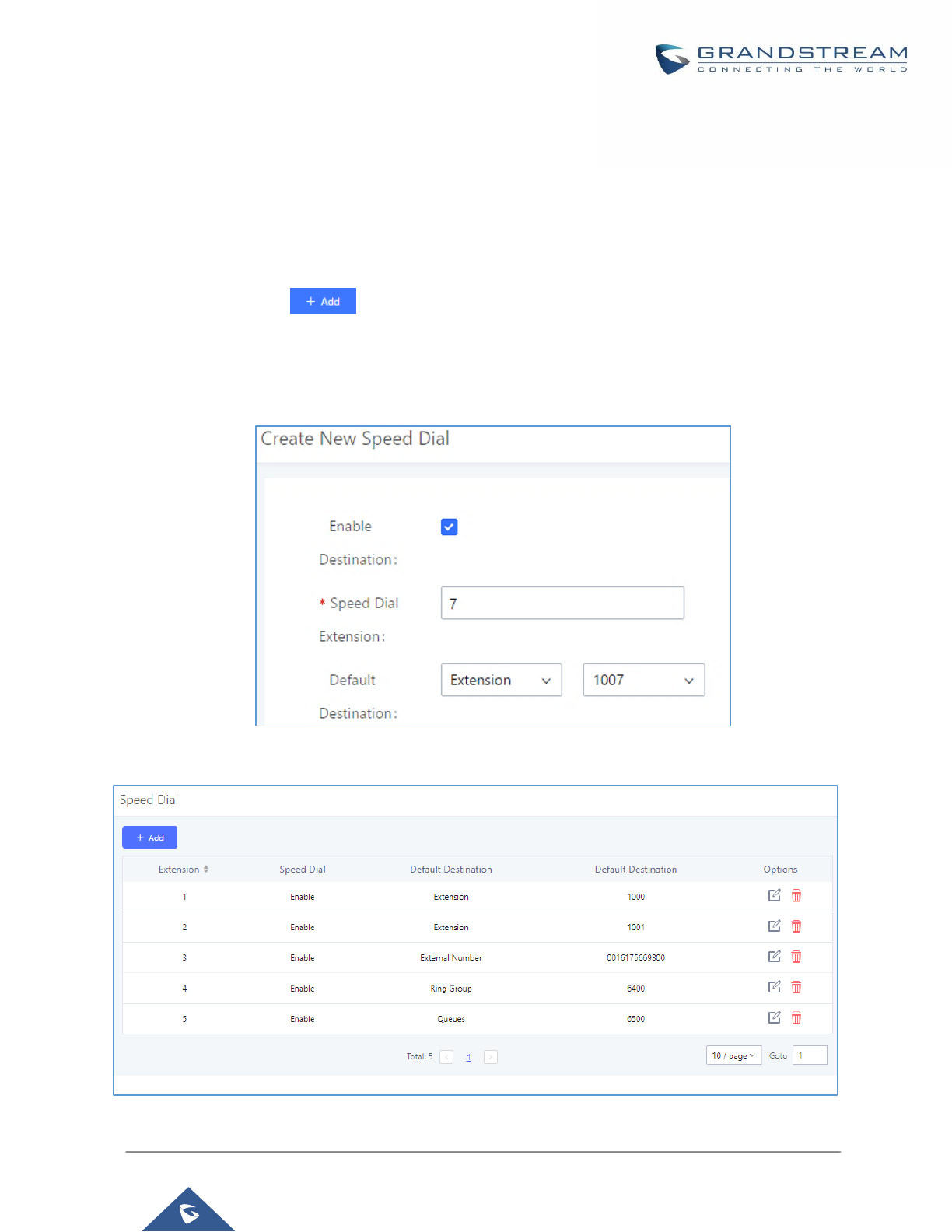Edit the Ring Group 6400 entry
The image size is (952, 1232).
(774, 987)
